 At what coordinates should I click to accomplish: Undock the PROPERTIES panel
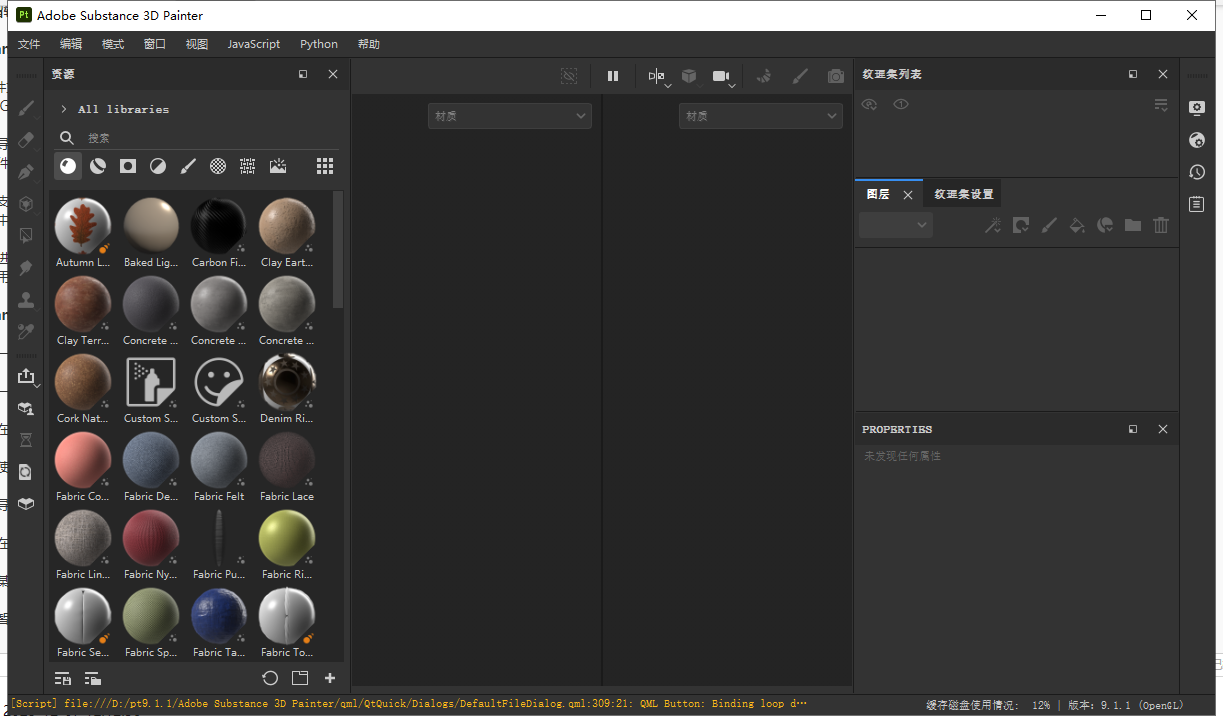pyautogui.click(x=1133, y=429)
